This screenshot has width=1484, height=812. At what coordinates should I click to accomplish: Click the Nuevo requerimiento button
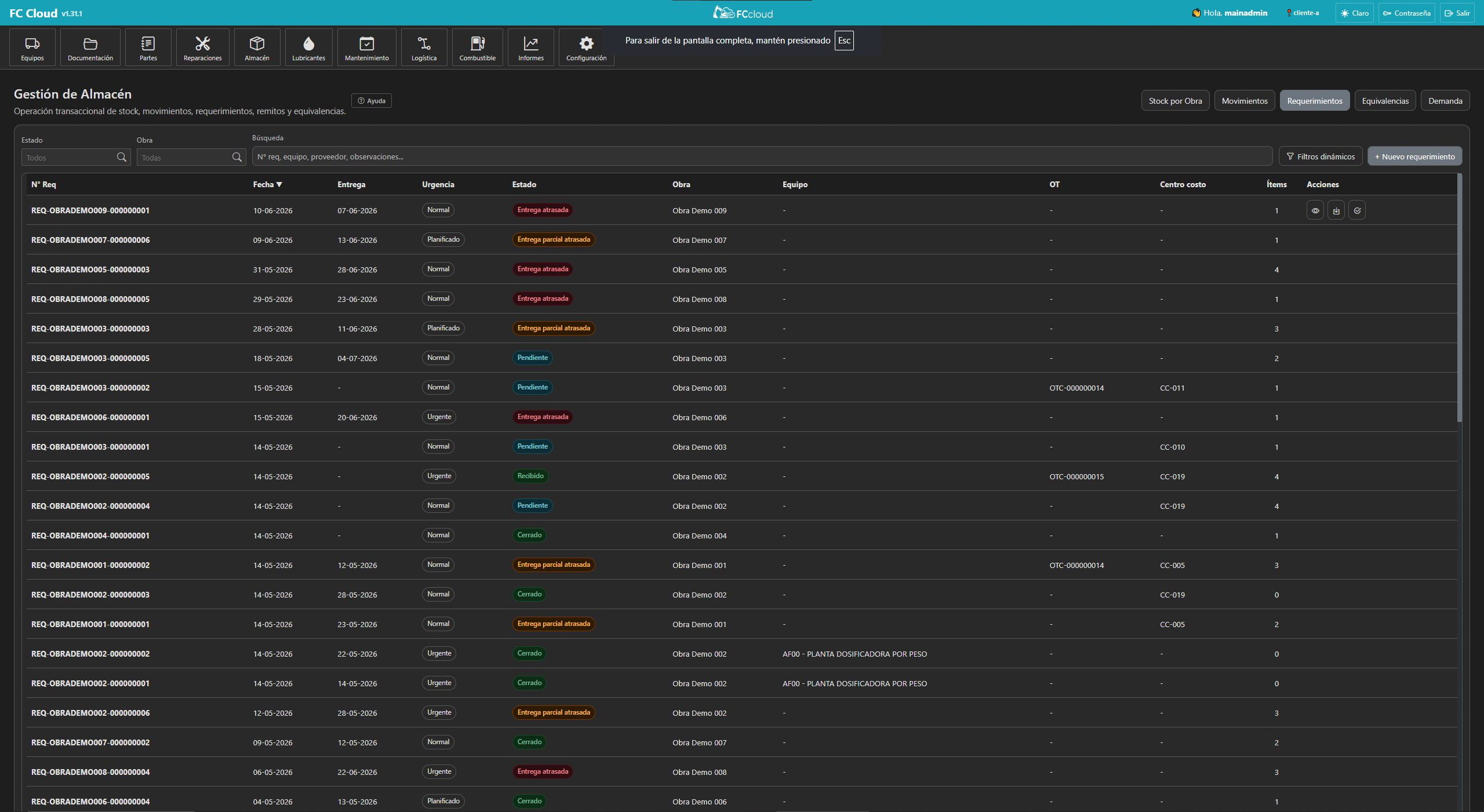[x=1414, y=156]
